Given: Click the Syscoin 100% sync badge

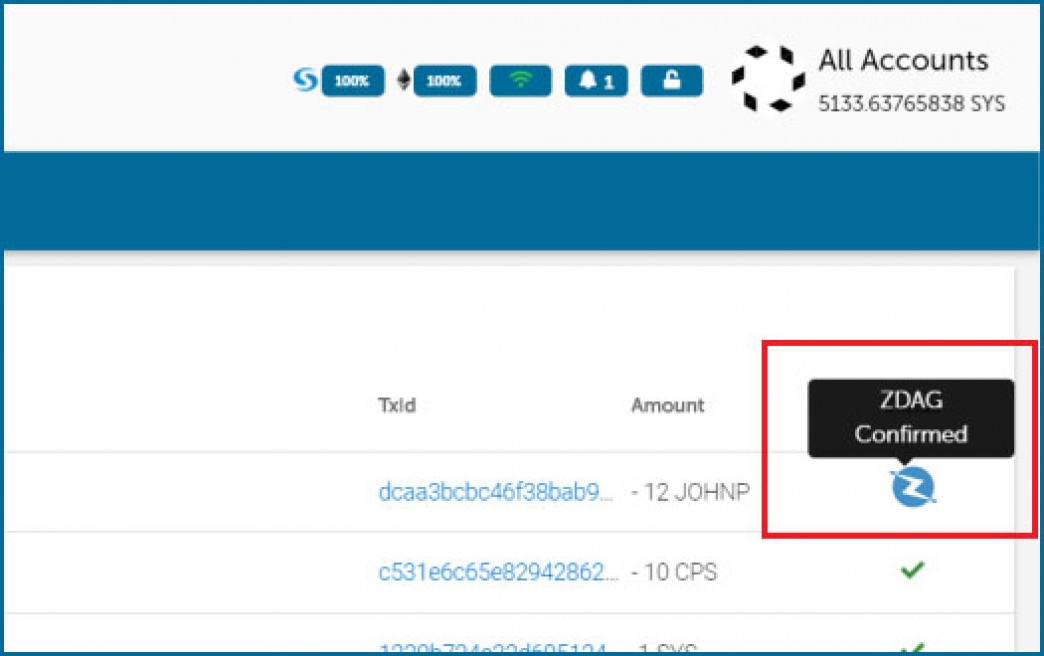Looking at the screenshot, I should click(x=352, y=81).
